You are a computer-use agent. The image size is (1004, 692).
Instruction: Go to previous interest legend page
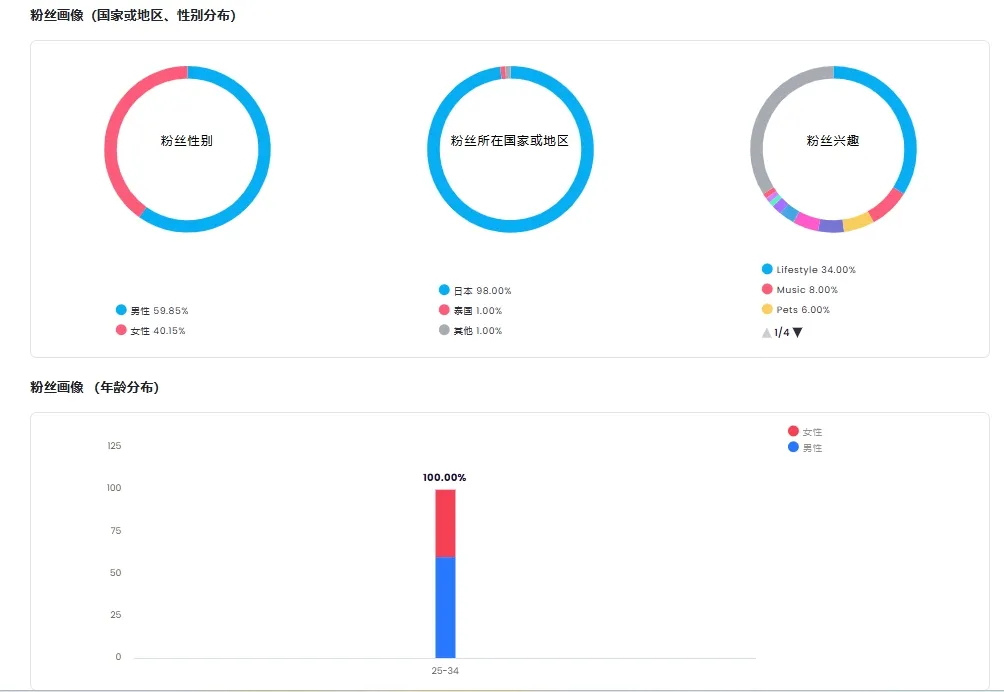[x=766, y=332]
